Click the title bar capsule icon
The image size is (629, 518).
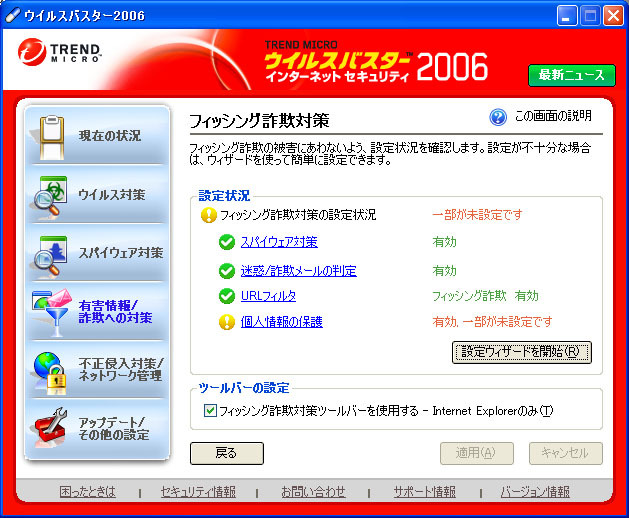pyautogui.click(x=13, y=15)
